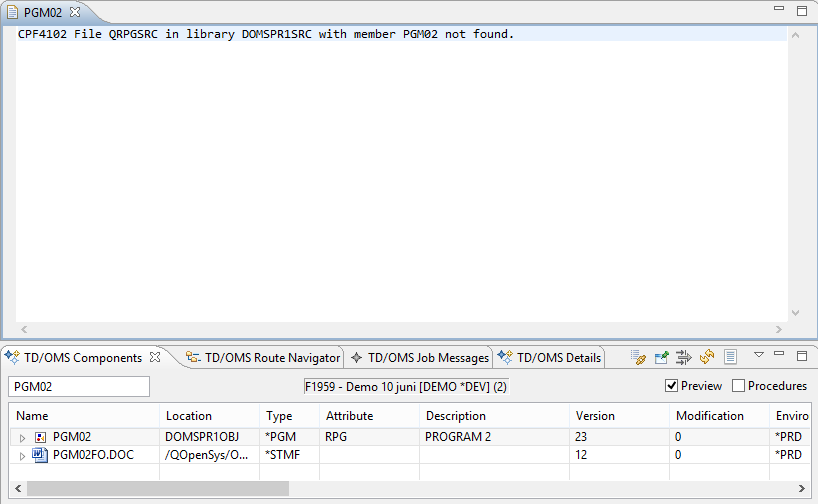Enable the Procedures checkbox
The height and width of the screenshot is (504, 818).
(739, 386)
